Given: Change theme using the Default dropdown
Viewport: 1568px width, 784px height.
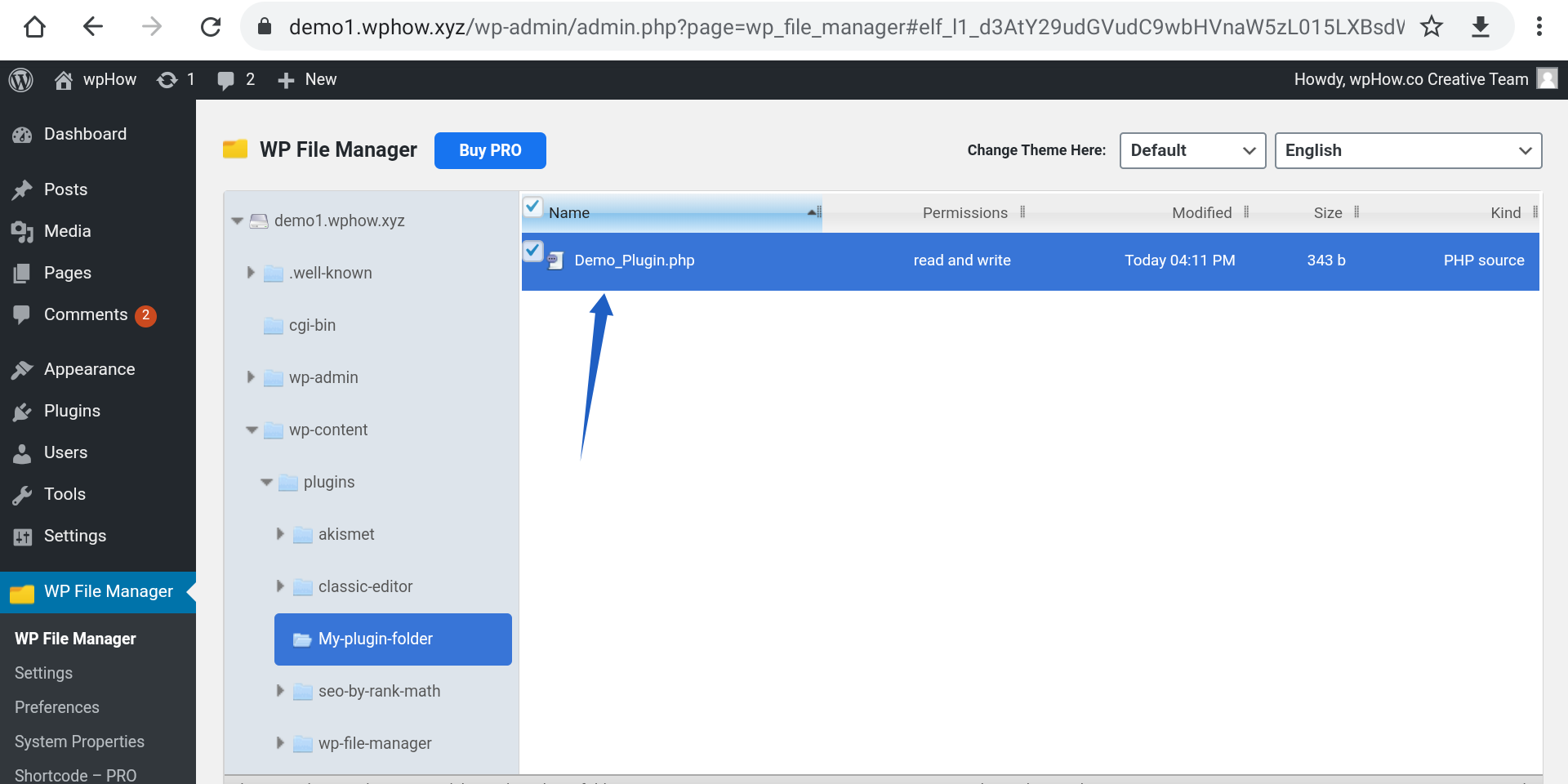Looking at the screenshot, I should (x=1192, y=150).
